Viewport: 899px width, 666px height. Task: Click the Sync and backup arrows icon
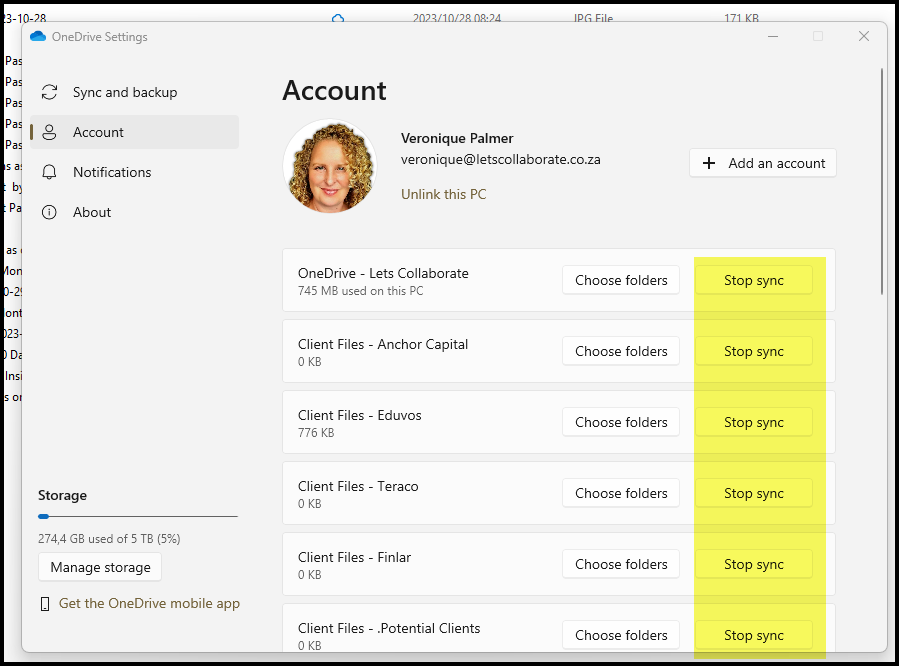pos(49,92)
